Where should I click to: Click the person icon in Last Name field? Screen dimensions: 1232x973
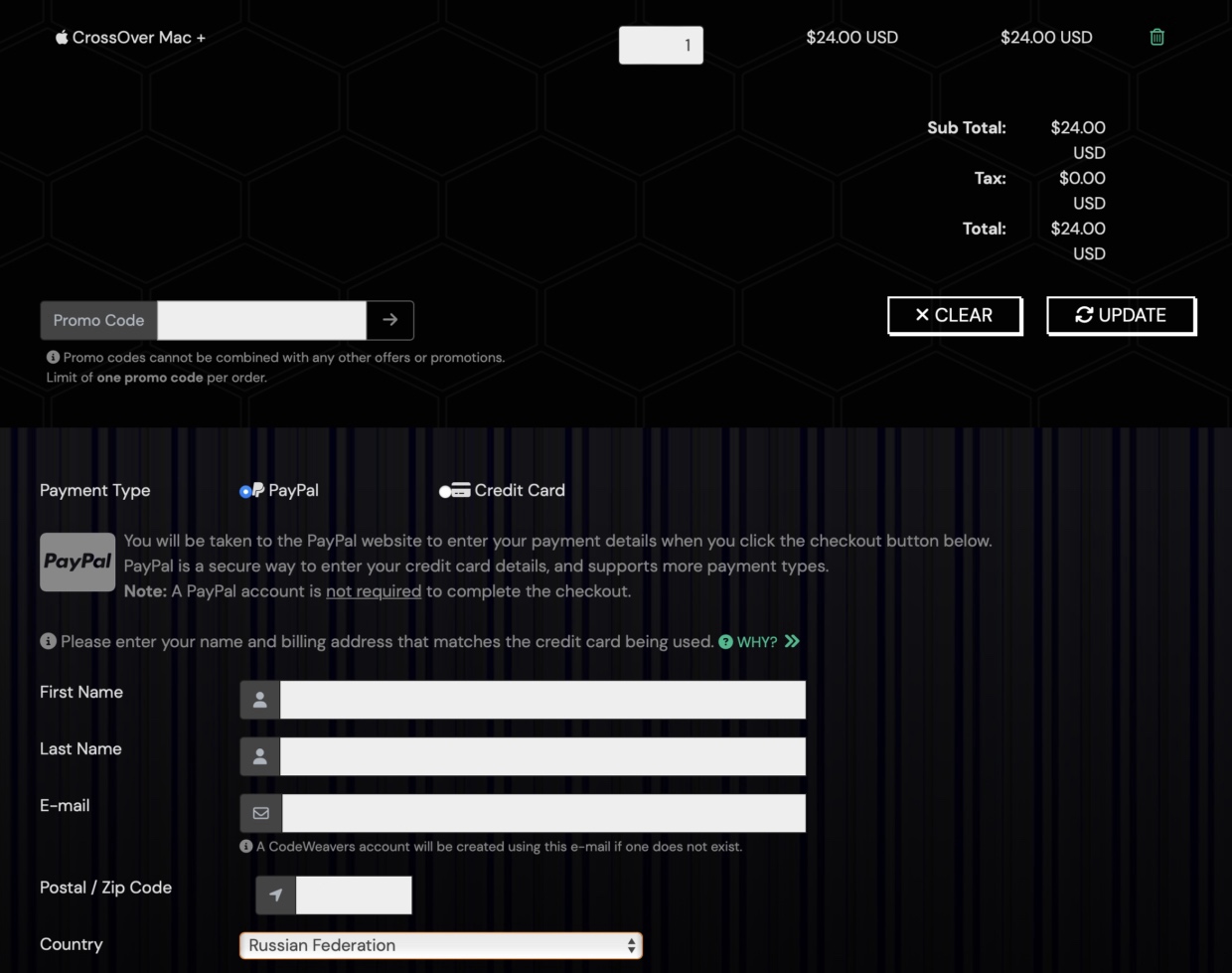click(x=260, y=756)
